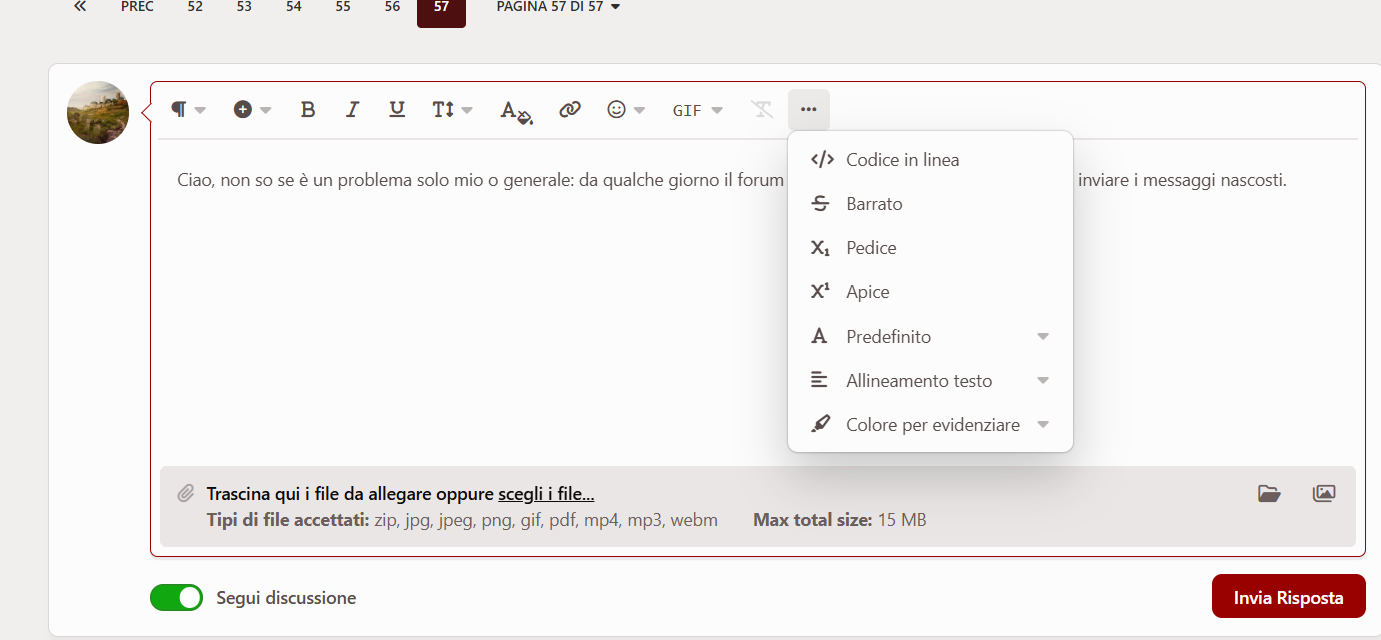Viewport: 1381px width, 640px height.
Task: Click the insert image gallery icon
Action: [1324, 493]
